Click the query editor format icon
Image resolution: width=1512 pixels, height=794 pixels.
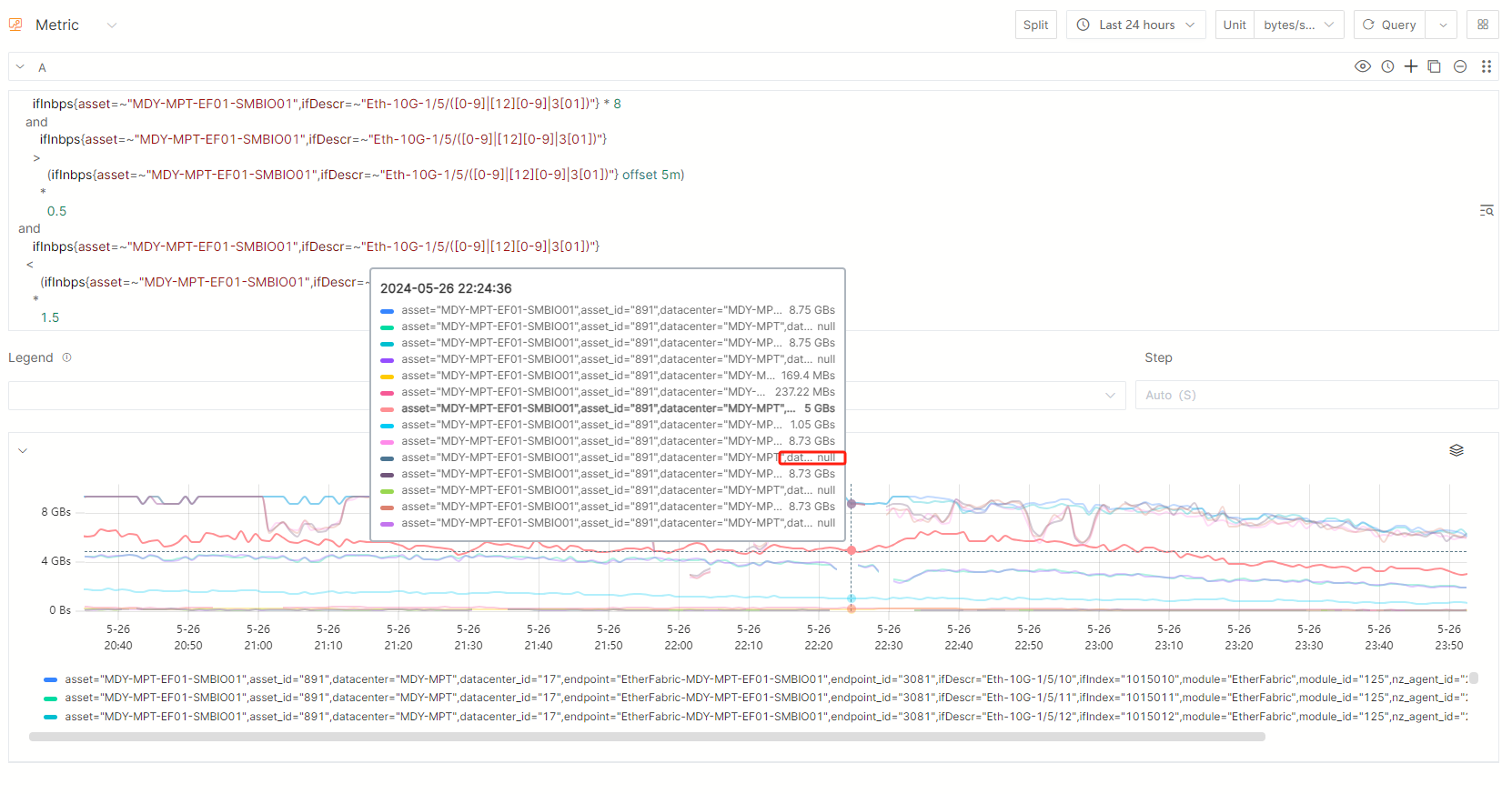point(1487,210)
